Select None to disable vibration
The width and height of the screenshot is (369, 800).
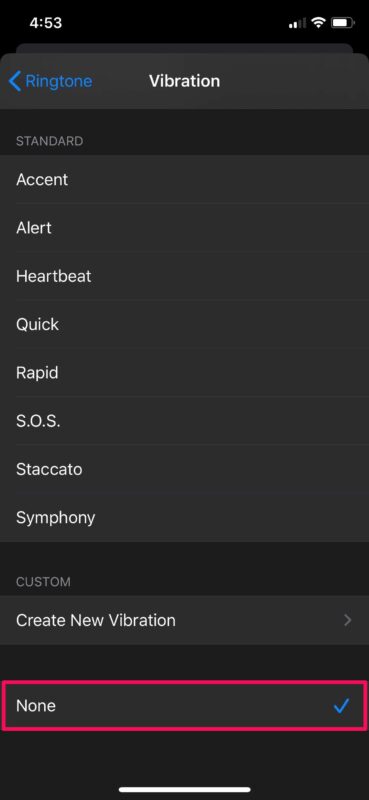(184, 706)
